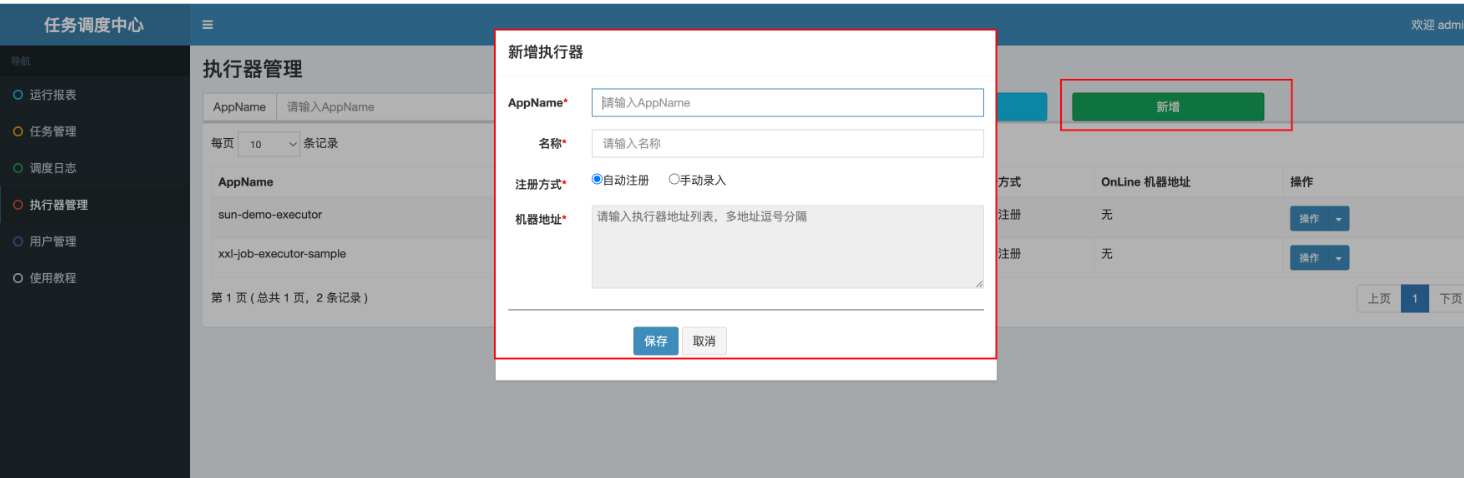Focus the 名称 input field
This screenshot has height=478, width=1464.
787,144
